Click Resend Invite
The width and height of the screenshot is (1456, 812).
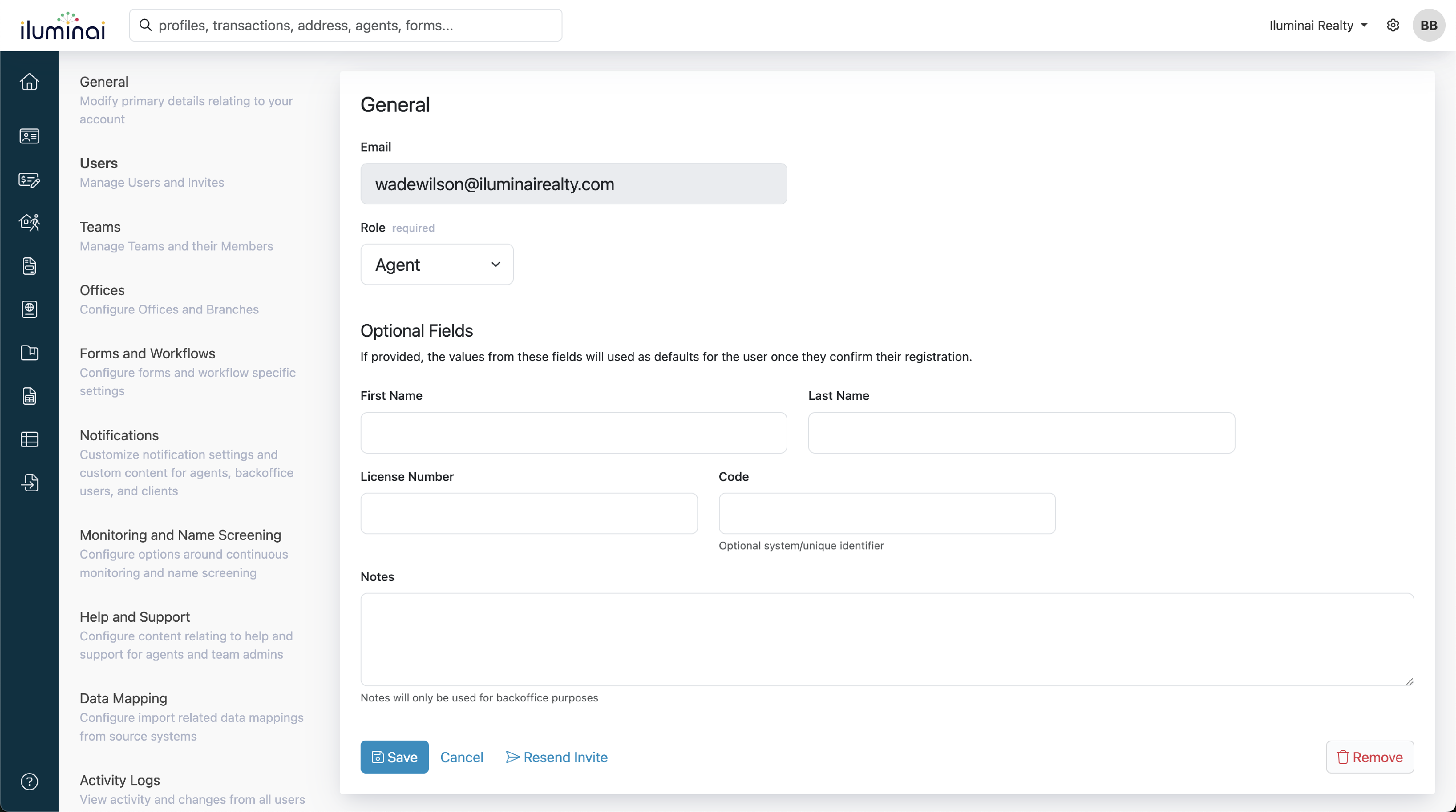coord(557,757)
